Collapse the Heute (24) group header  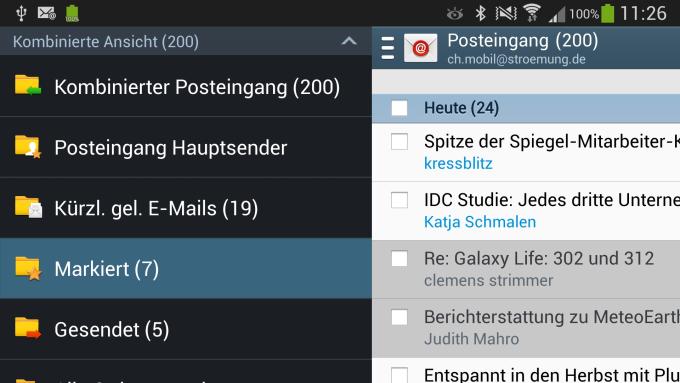(526, 108)
